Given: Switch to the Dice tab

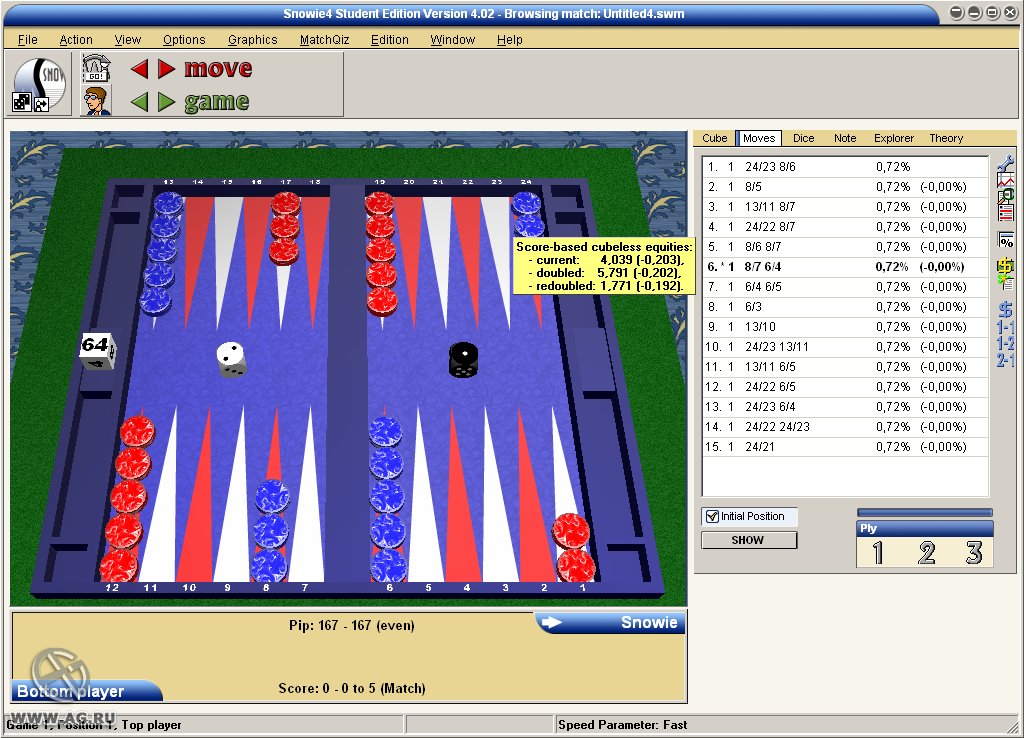Looking at the screenshot, I should point(803,138).
